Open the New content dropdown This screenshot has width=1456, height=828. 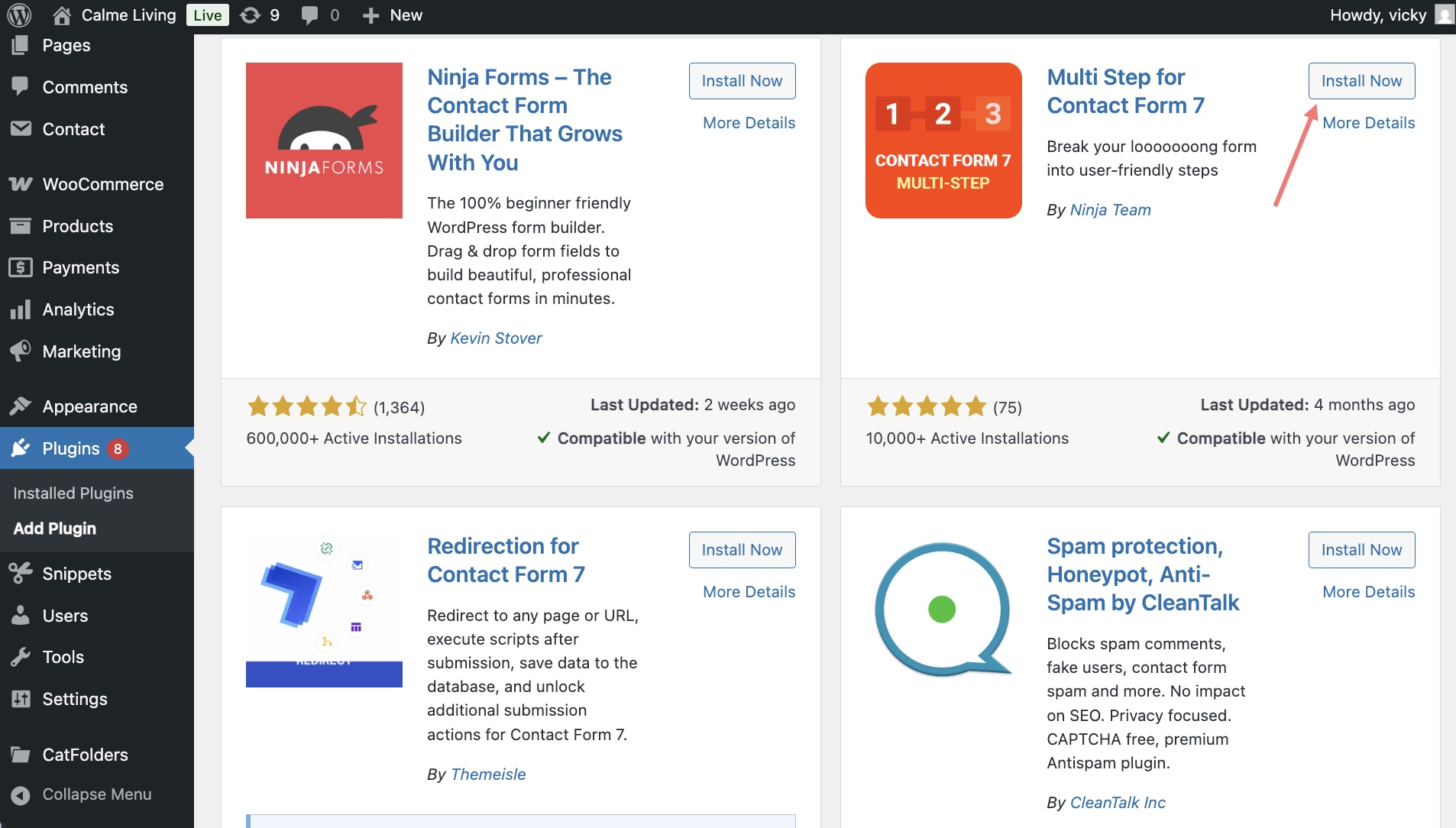click(392, 15)
